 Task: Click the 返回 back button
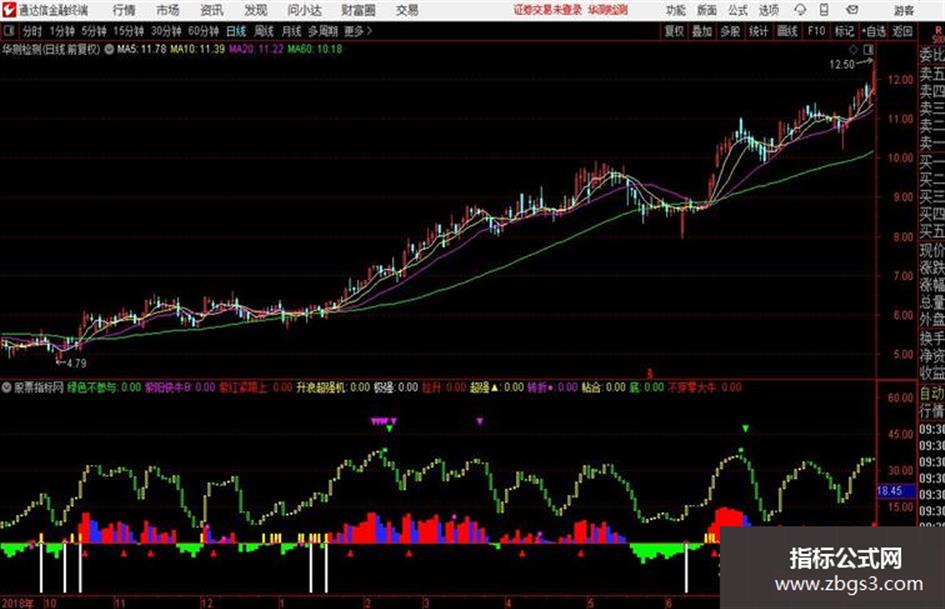[x=902, y=31]
